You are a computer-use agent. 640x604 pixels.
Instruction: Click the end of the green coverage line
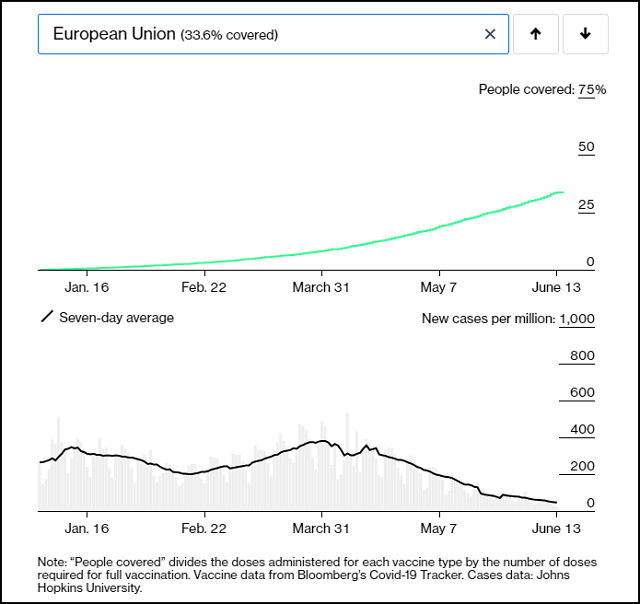pos(563,192)
